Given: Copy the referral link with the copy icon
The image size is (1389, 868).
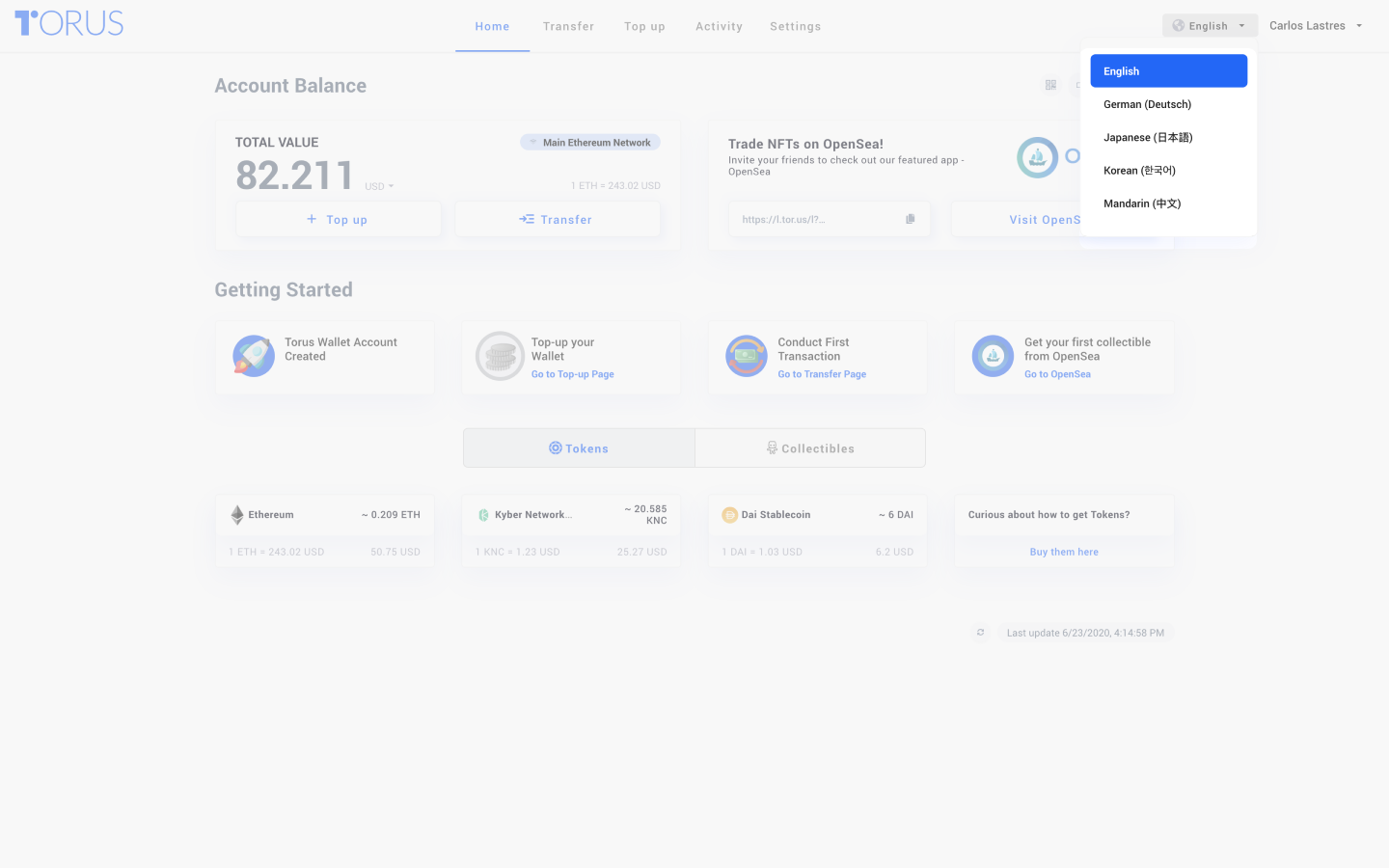Looking at the screenshot, I should click(x=910, y=219).
